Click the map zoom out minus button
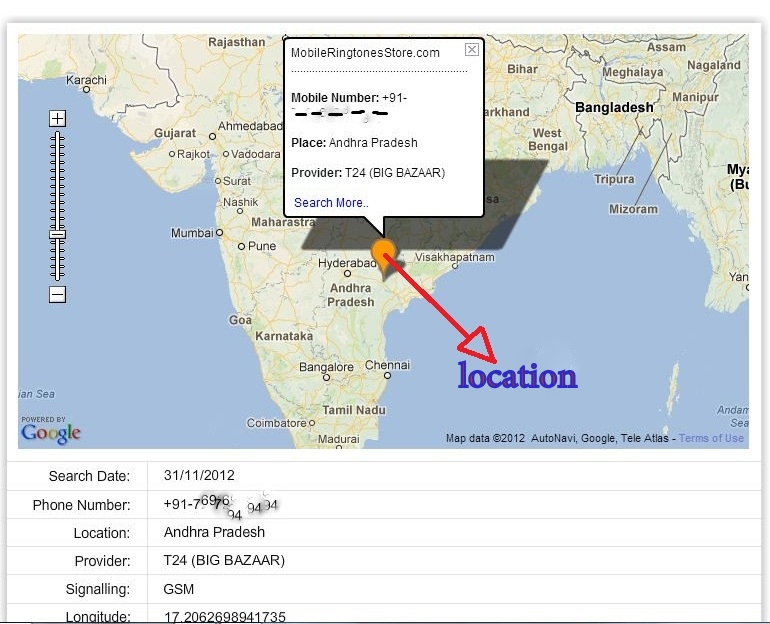This screenshot has height=624, width=770. (x=57, y=295)
